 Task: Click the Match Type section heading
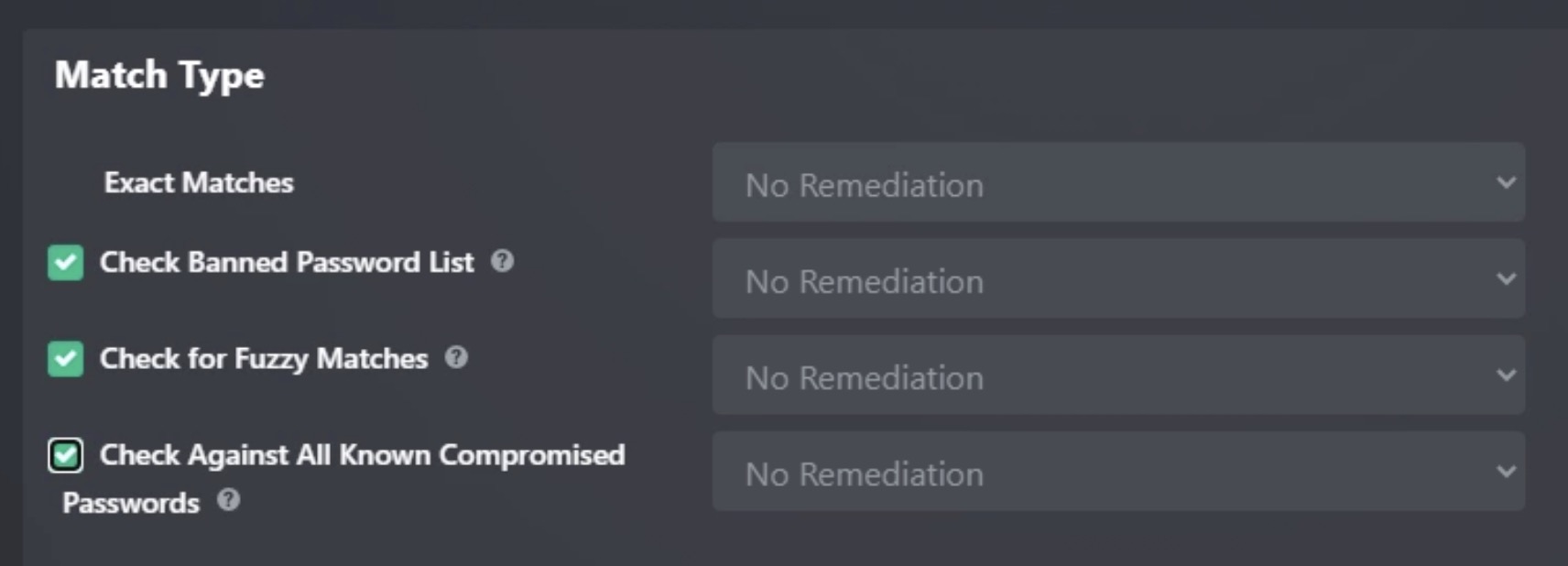point(158,75)
